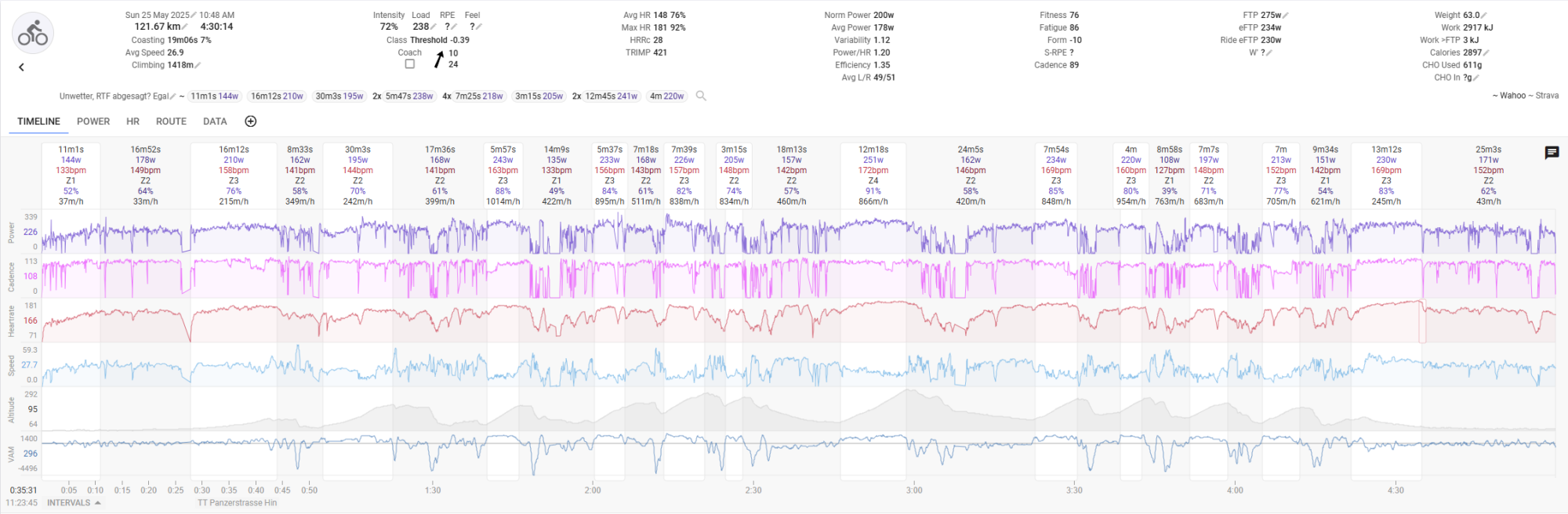
Task: Select the 12m18s 251w Z4 interval
Action: (873, 175)
